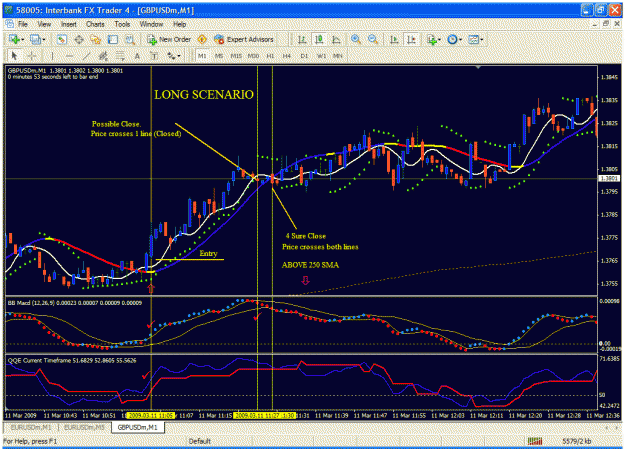This screenshot has width=625, height=449.
Task: Toggle the M15 timeframe button
Action: click(236, 56)
